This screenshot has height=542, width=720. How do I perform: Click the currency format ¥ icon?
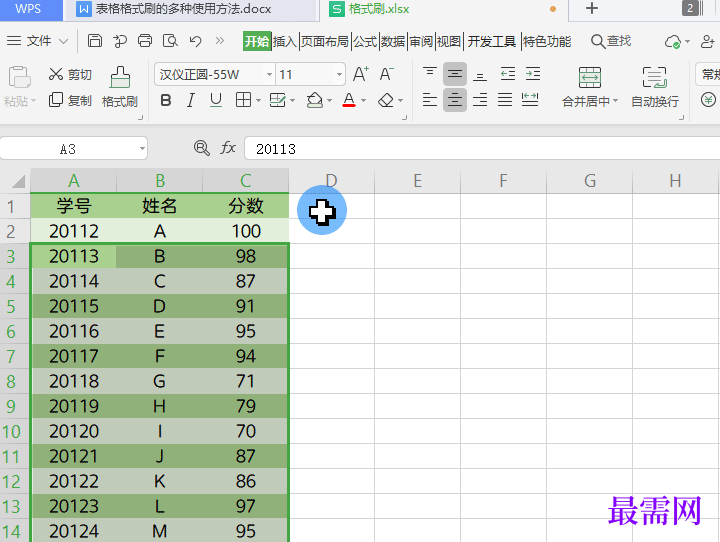(x=708, y=99)
